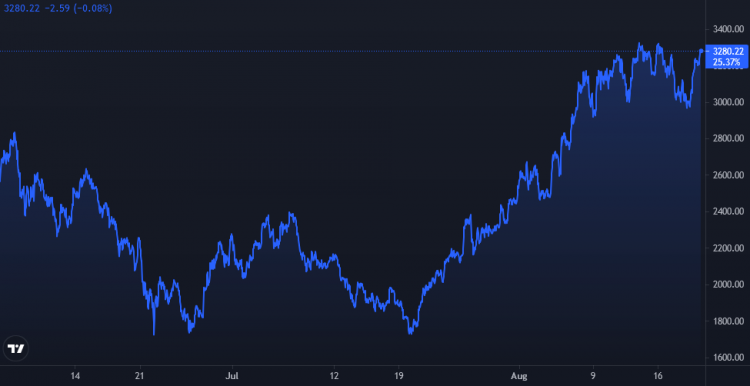Click the 3000.00 price axis label
The image size is (750, 386).
(x=728, y=102)
